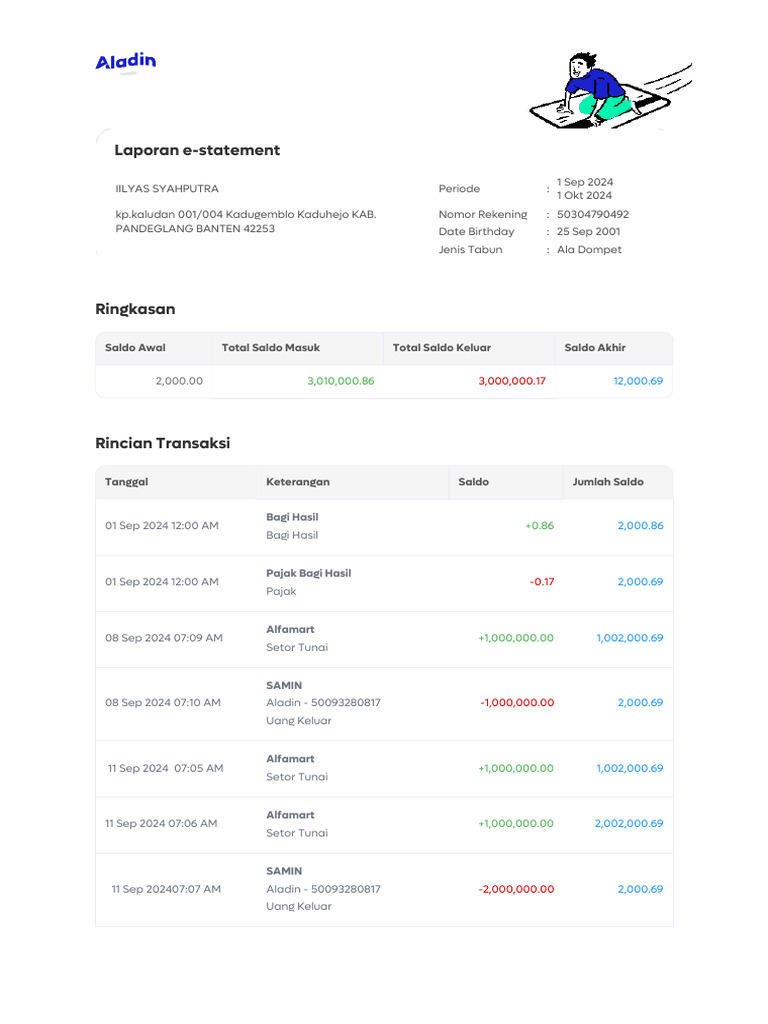Screen dimensions: 768x1024
Task: Click the Aladin logo
Action: coord(126,62)
